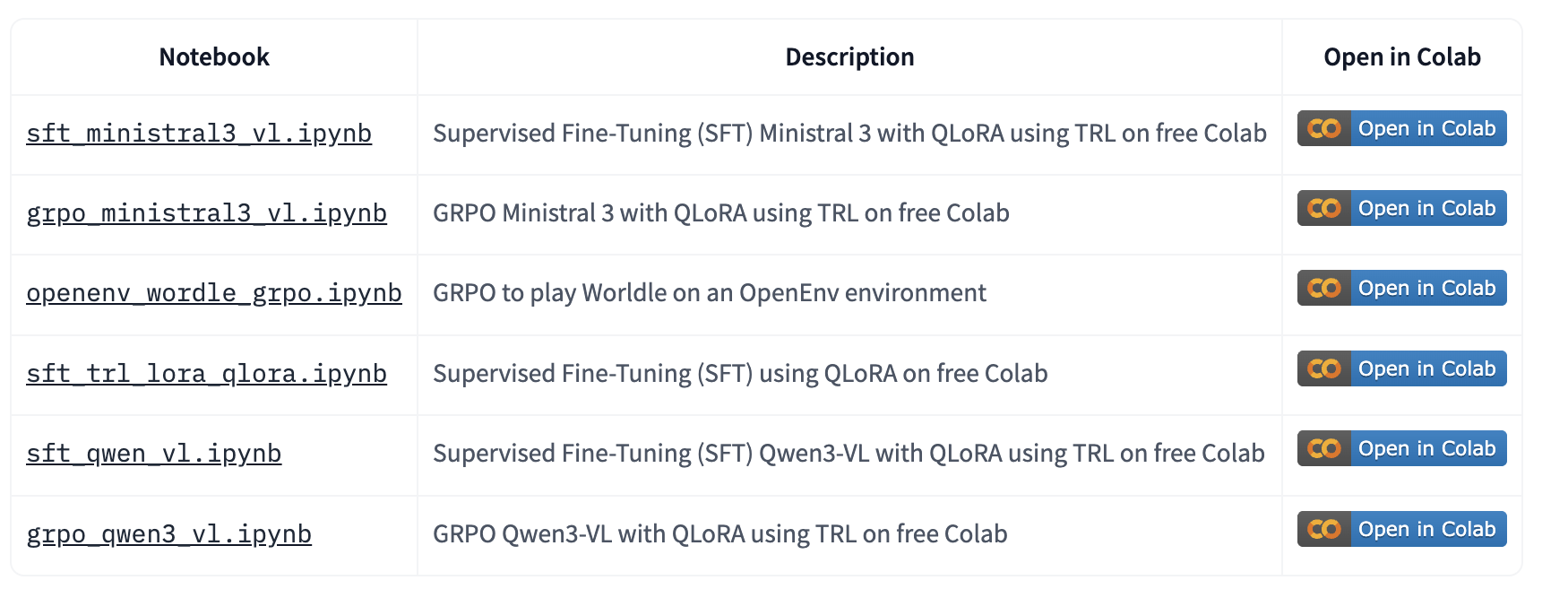Launch Colab badge for sft_qwen_vl notebook

click(x=1401, y=448)
